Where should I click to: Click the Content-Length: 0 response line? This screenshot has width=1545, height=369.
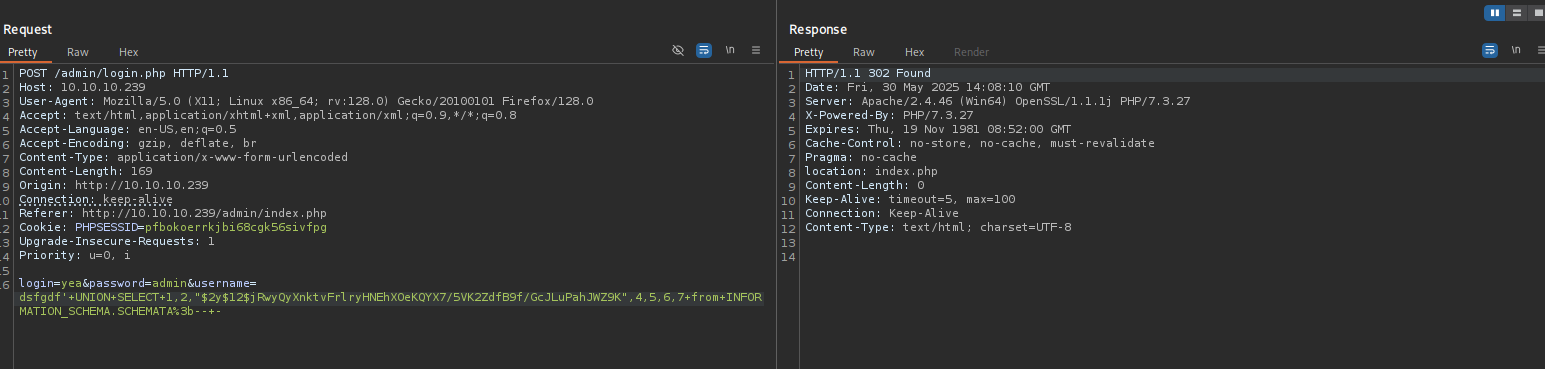point(864,186)
